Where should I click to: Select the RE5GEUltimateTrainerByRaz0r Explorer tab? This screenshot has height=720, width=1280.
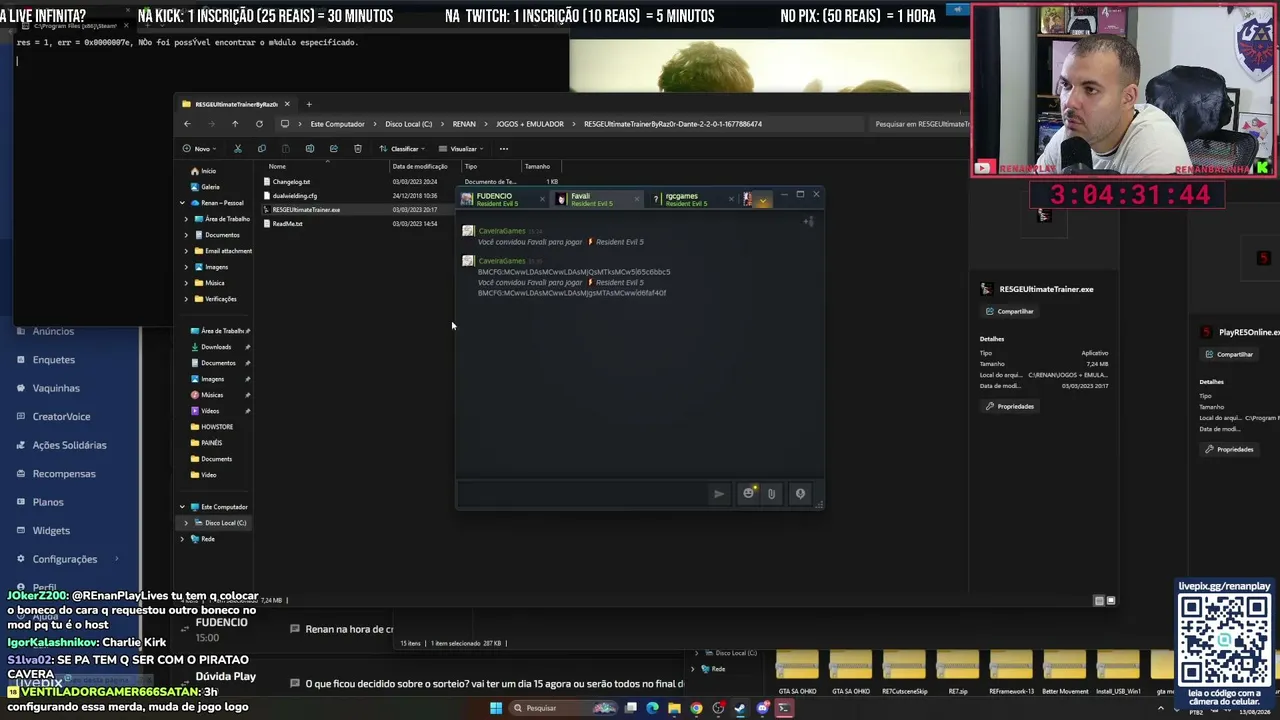(236, 104)
